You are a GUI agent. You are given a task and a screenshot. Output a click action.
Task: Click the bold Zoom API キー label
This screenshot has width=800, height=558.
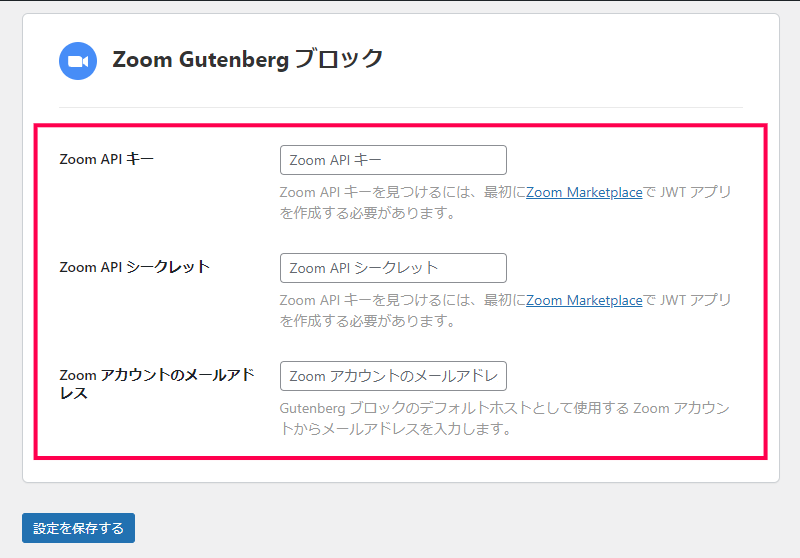[x=107, y=159]
